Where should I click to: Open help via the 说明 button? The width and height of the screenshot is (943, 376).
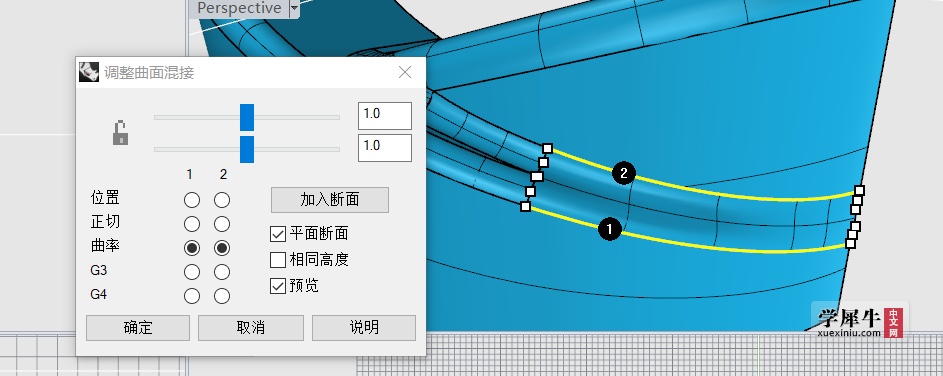click(x=364, y=328)
